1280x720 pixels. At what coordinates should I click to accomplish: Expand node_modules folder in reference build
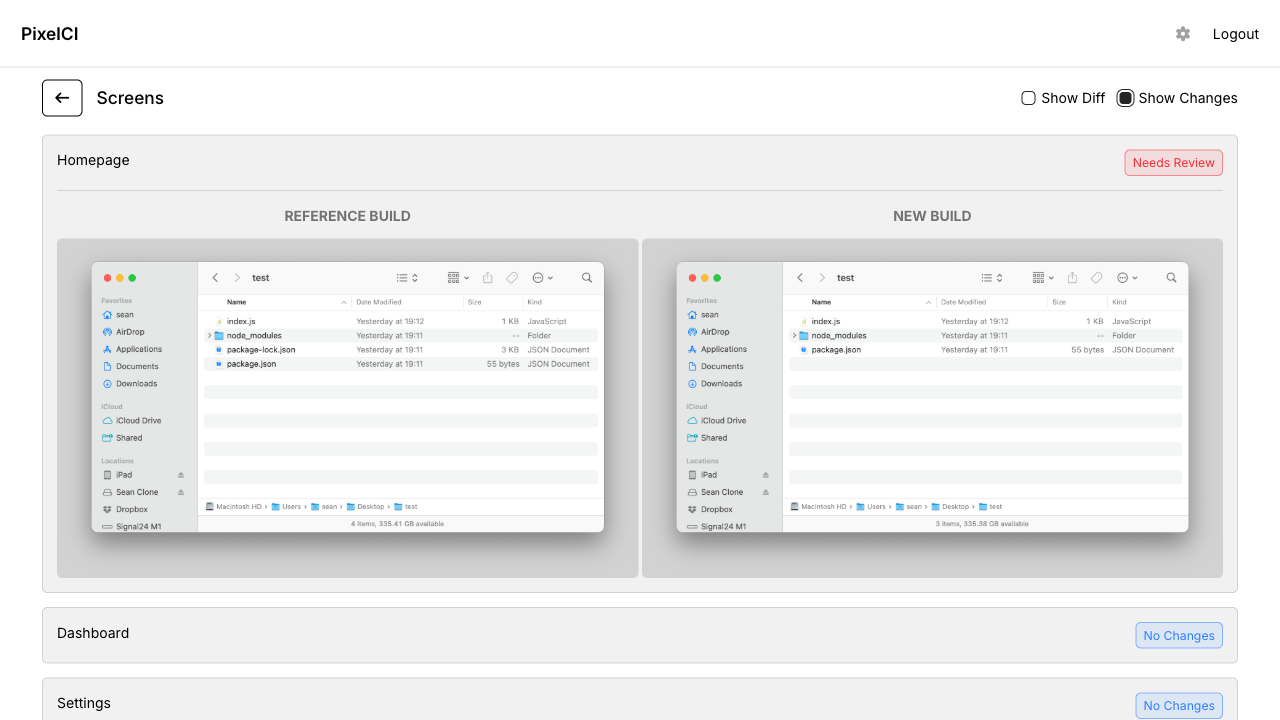click(209, 336)
